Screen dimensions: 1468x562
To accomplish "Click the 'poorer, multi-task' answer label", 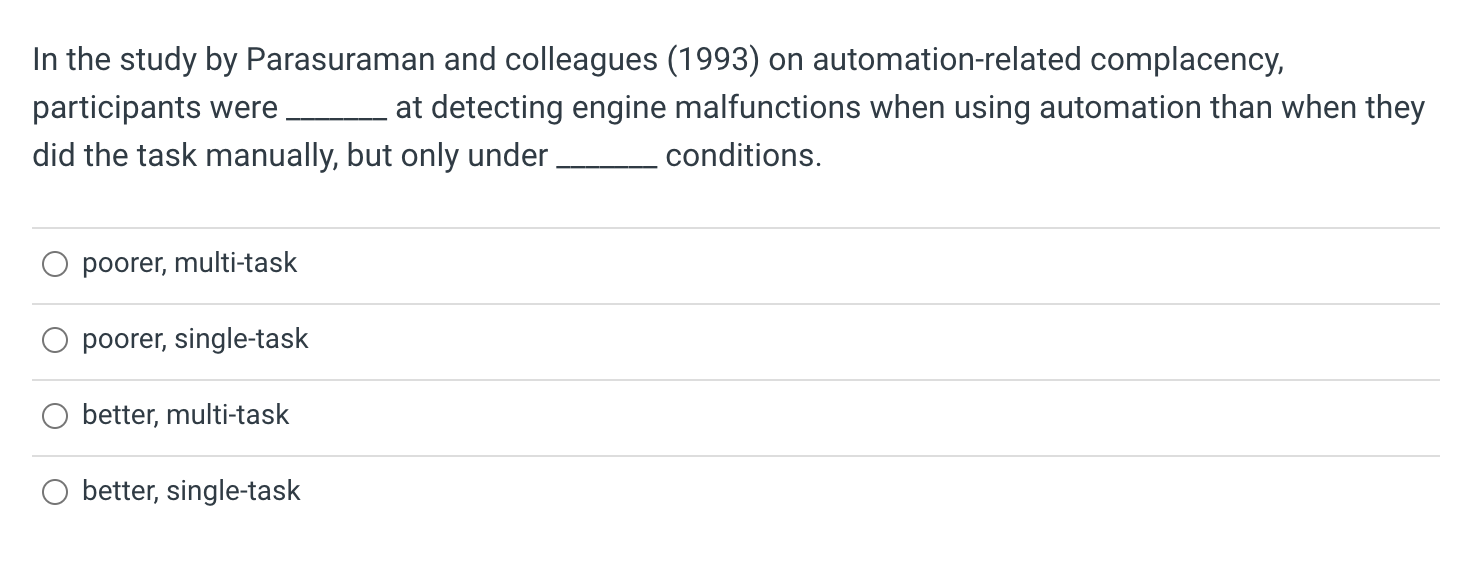I will [x=189, y=263].
